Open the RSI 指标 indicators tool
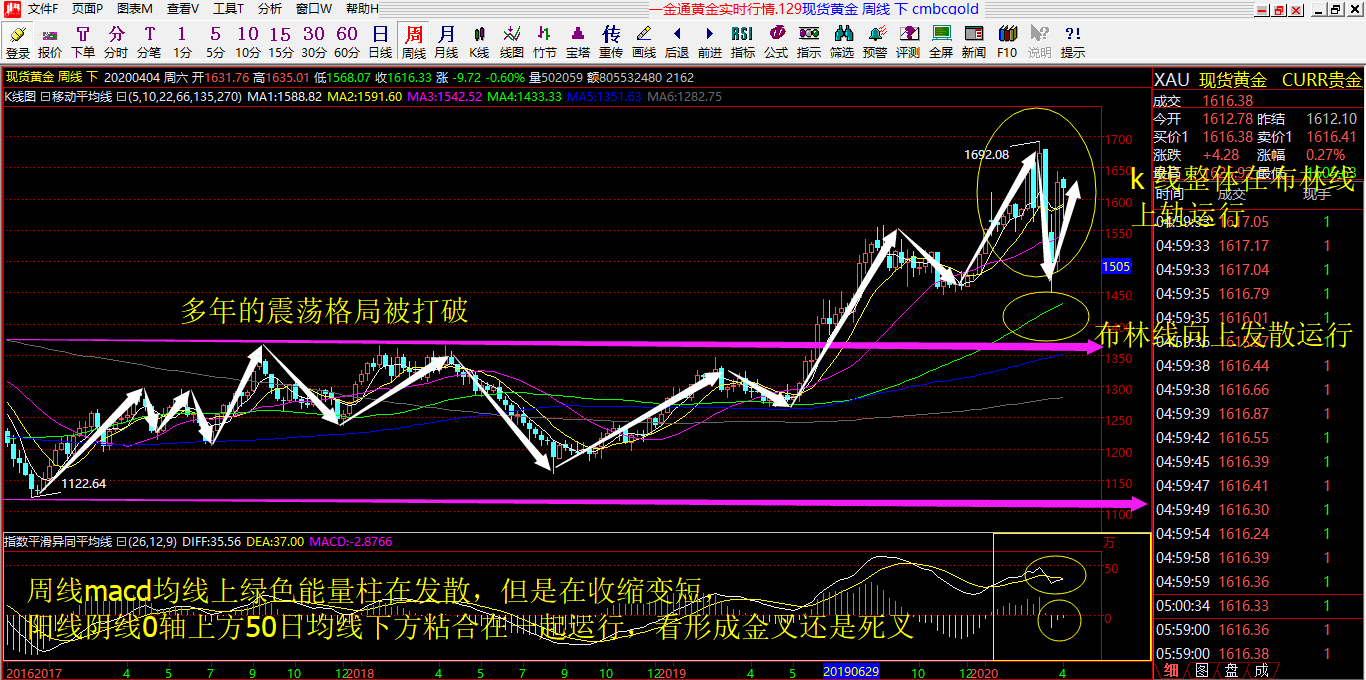This screenshot has height=680, width=1366. [x=743, y=42]
